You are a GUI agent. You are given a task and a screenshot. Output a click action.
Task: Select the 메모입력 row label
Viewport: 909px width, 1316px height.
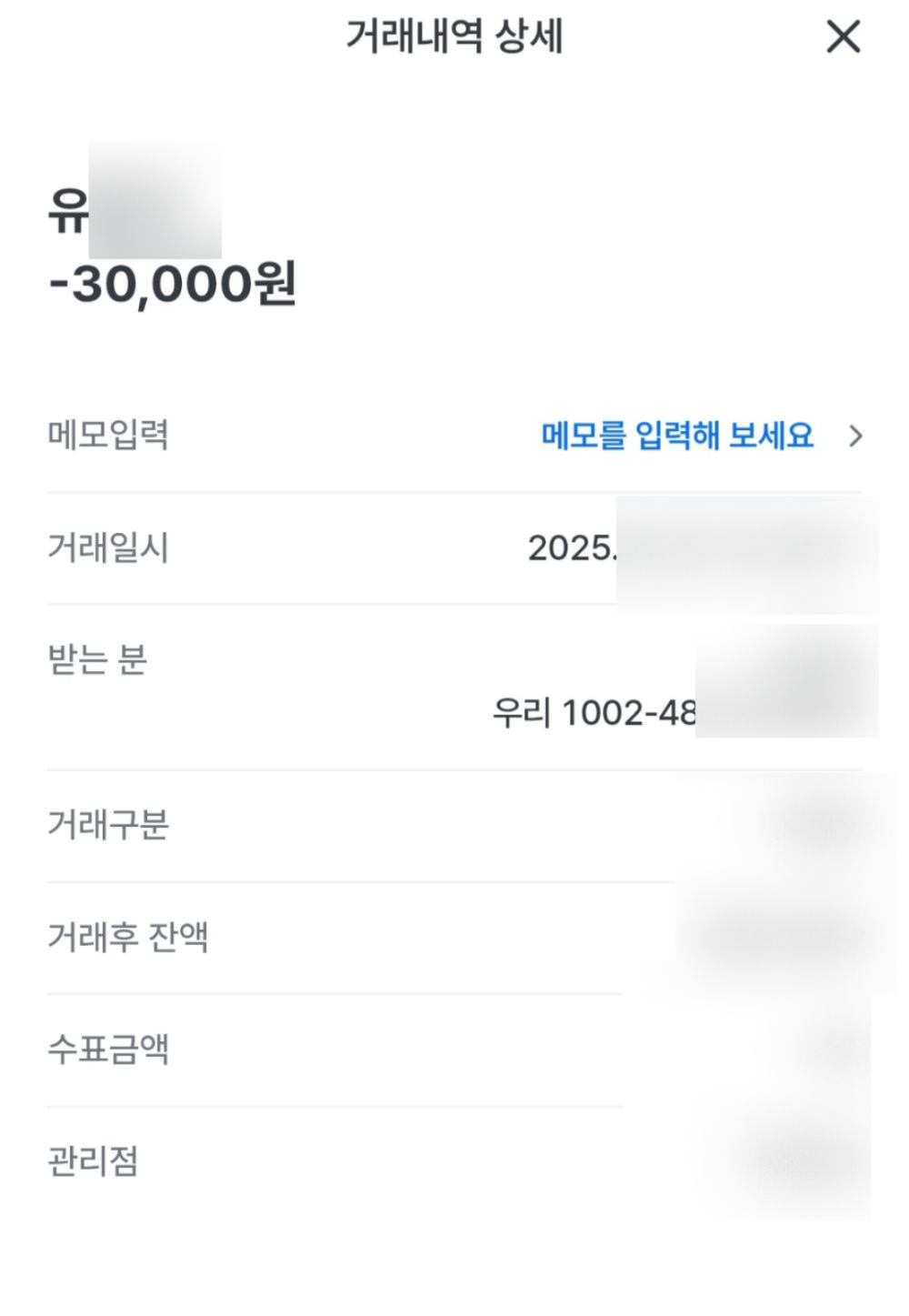pyautogui.click(x=108, y=435)
